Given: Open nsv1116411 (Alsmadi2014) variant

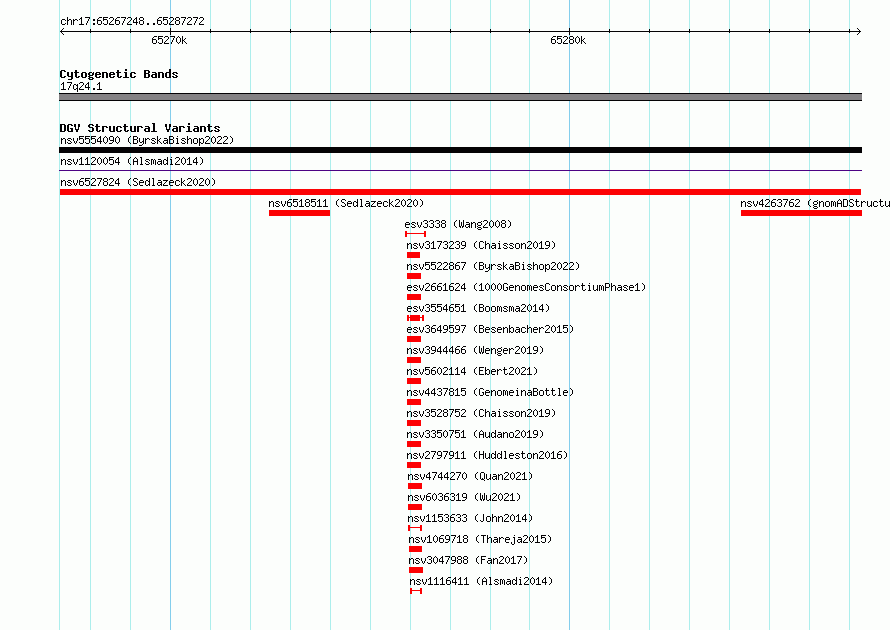Looking at the screenshot, I should (x=481, y=581).
